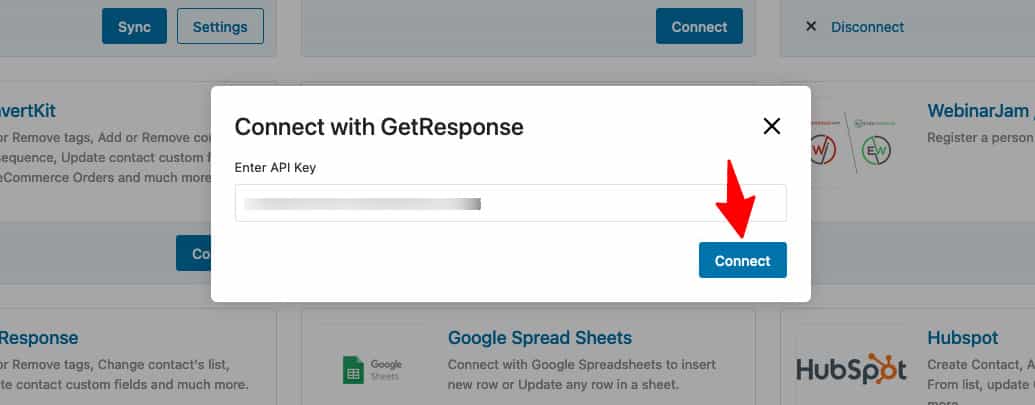
Task: Click the Enter API Key label
Action: tap(275, 168)
